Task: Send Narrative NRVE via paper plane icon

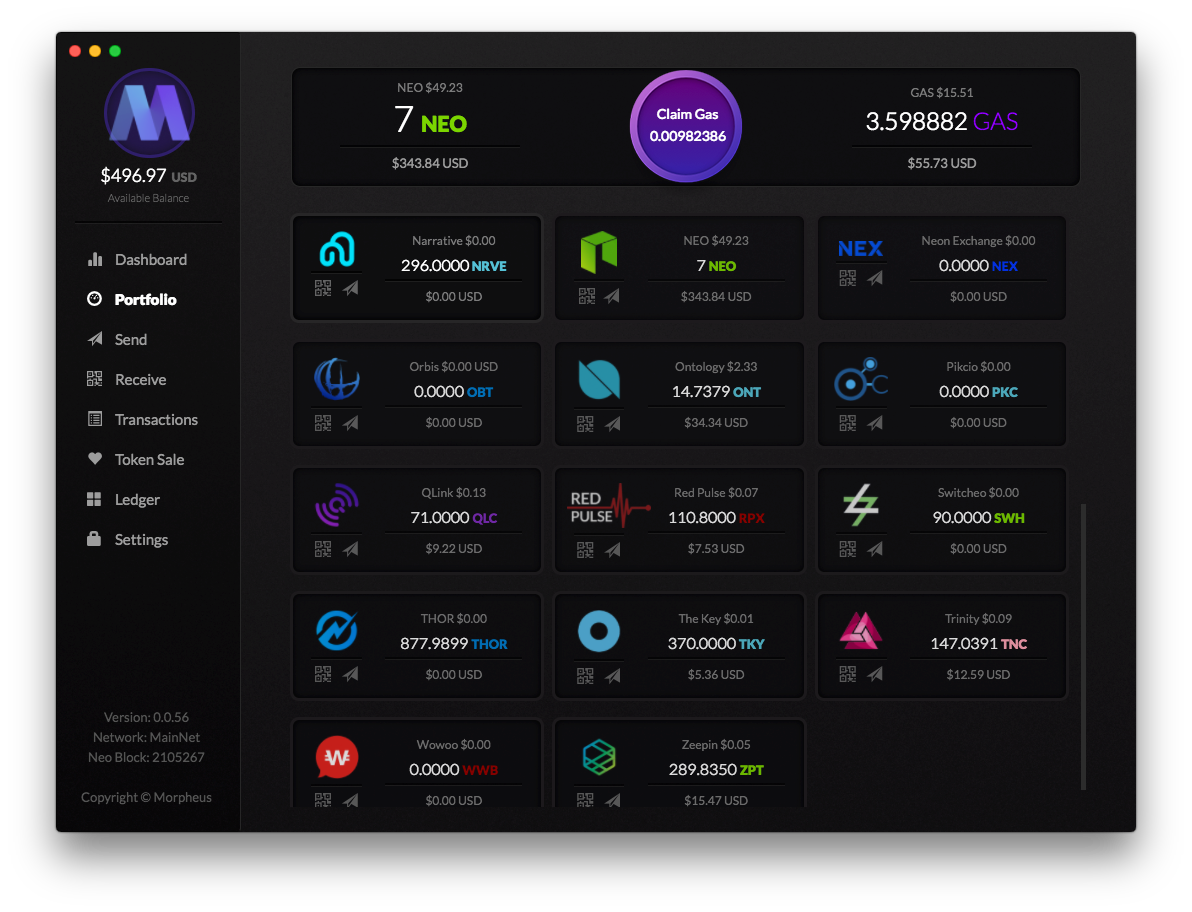Action: 350,288
